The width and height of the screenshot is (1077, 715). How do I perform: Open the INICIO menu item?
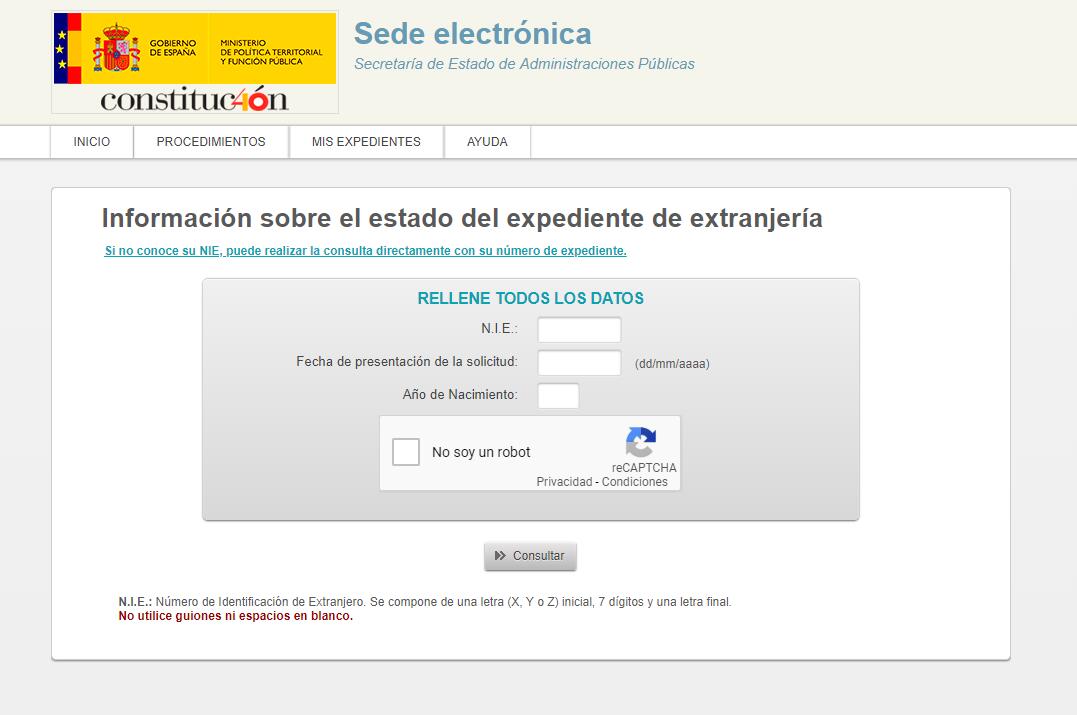coord(92,142)
